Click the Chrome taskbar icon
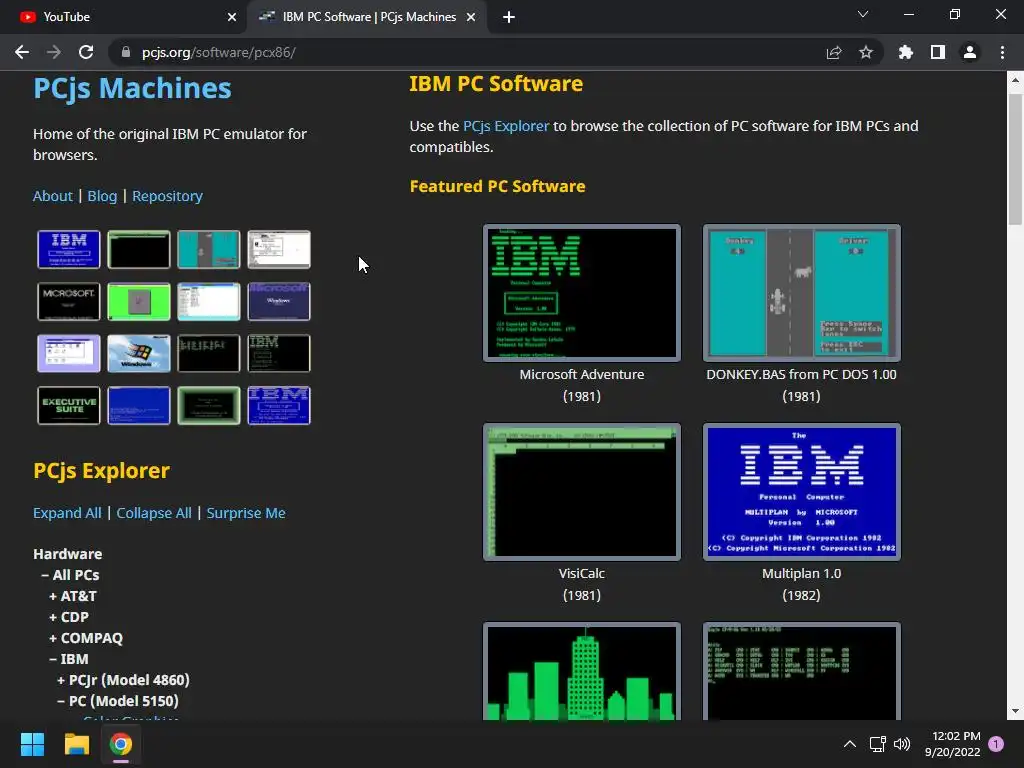 tap(121, 744)
